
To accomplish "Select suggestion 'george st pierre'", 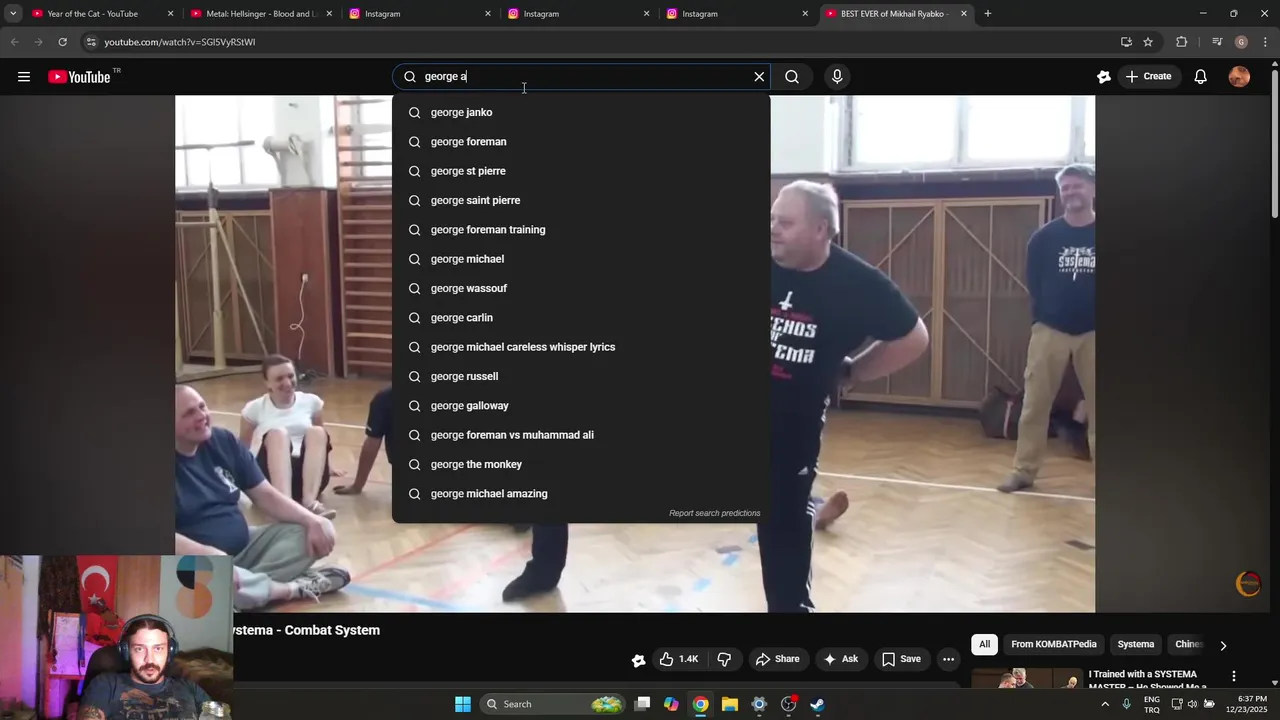I will (x=581, y=171).
